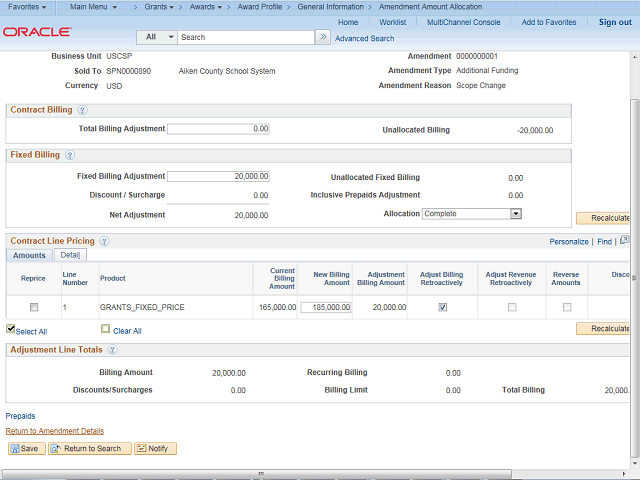Open the Main Menu navigation
The image size is (640, 480).
coord(93,7)
